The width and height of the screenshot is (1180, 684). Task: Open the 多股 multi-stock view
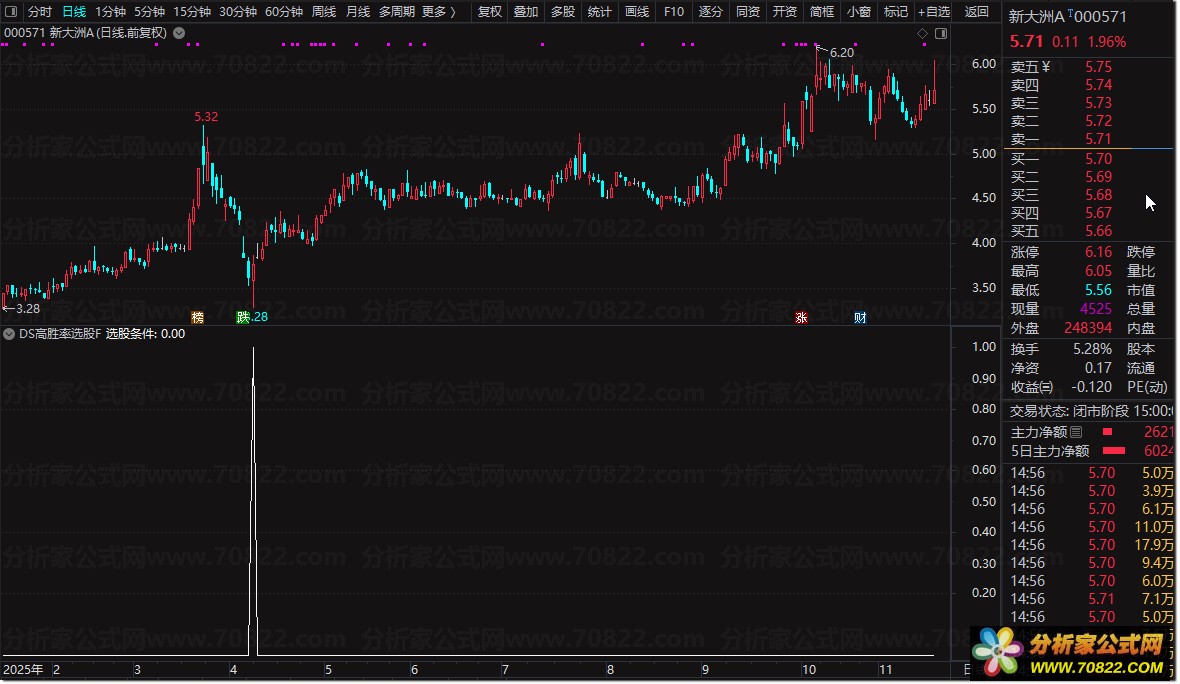(x=563, y=11)
